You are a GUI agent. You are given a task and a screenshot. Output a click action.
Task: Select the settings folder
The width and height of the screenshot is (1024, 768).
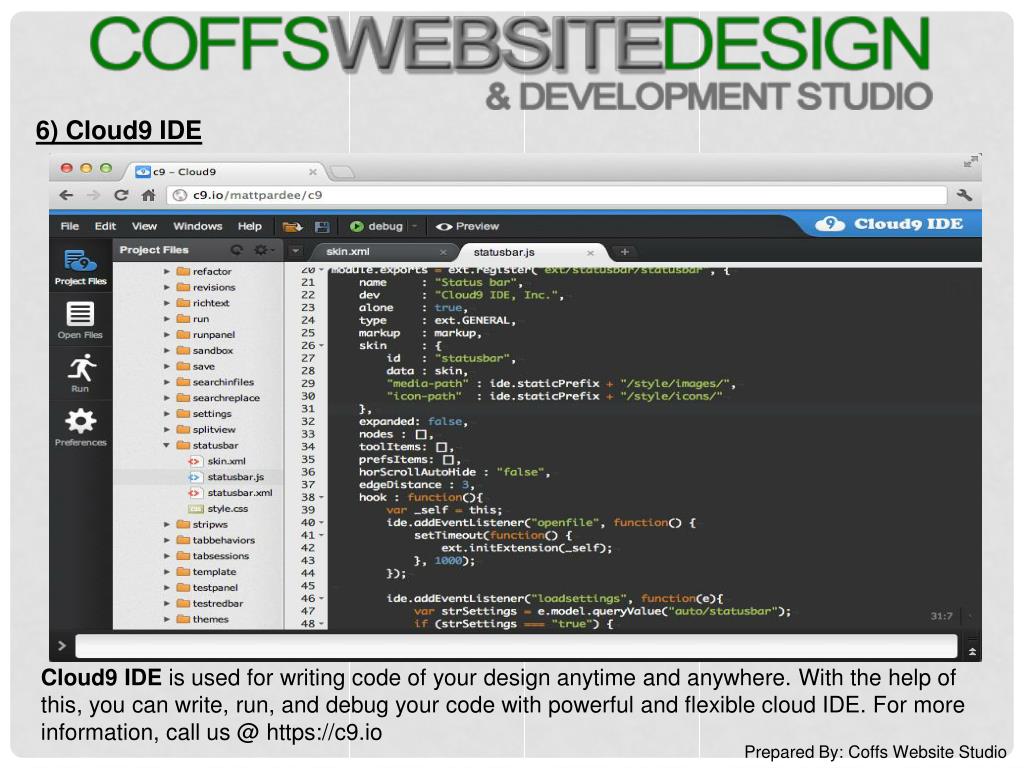click(x=204, y=413)
